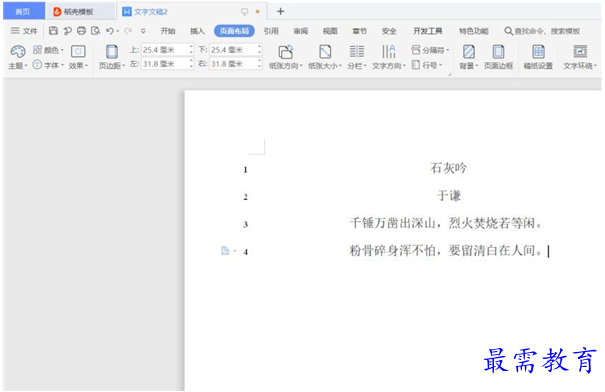Image resolution: width=605 pixels, height=392 pixels.
Task: Click the right margin 31.8 毫米 field
Action: coord(233,64)
